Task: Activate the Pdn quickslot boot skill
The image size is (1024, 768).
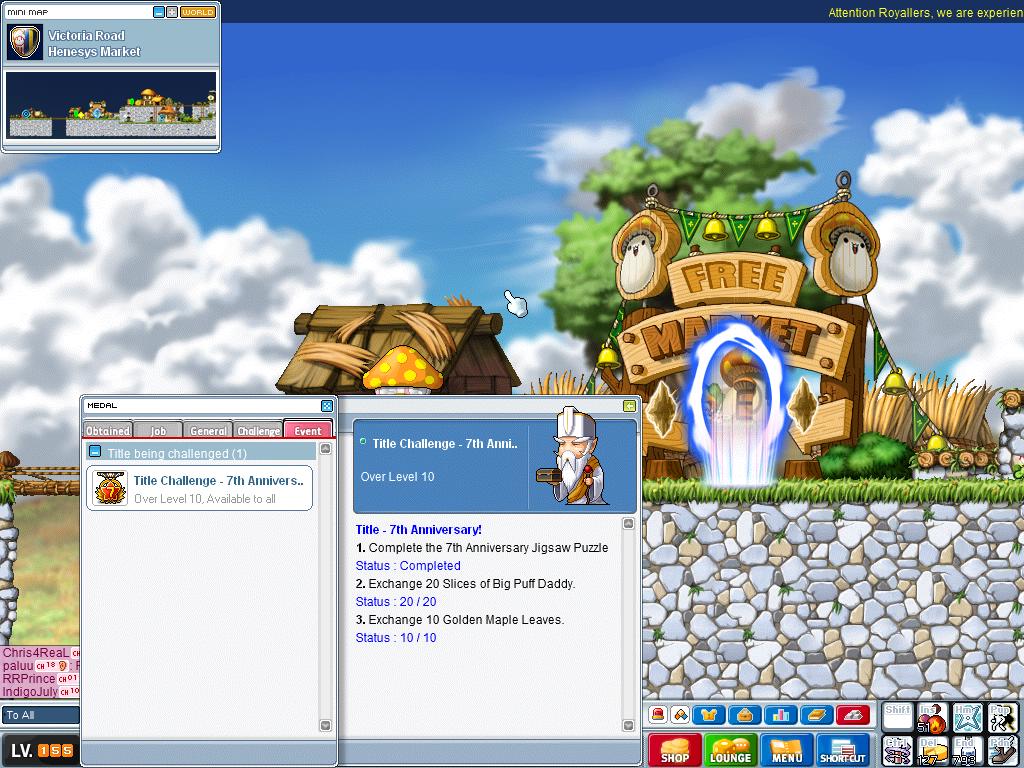Action: click(x=1002, y=750)
